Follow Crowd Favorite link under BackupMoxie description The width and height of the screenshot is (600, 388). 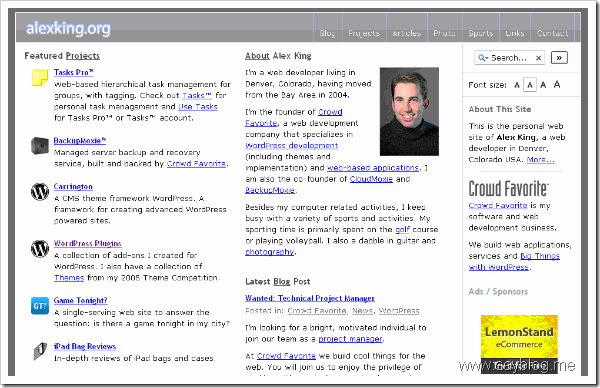pyautogui.click(x=196, y=163)
